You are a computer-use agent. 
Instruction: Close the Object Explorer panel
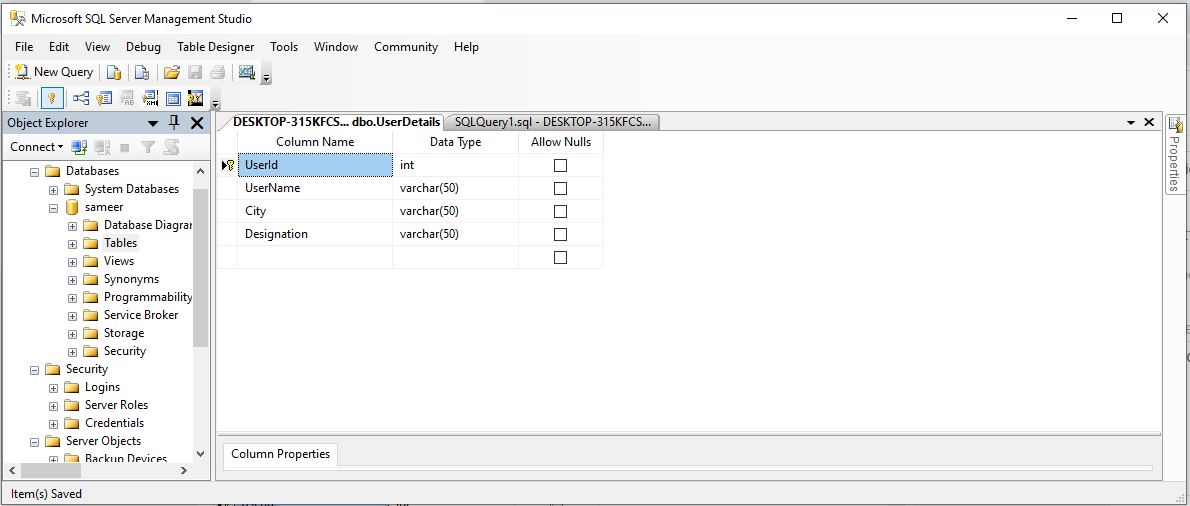197,123
